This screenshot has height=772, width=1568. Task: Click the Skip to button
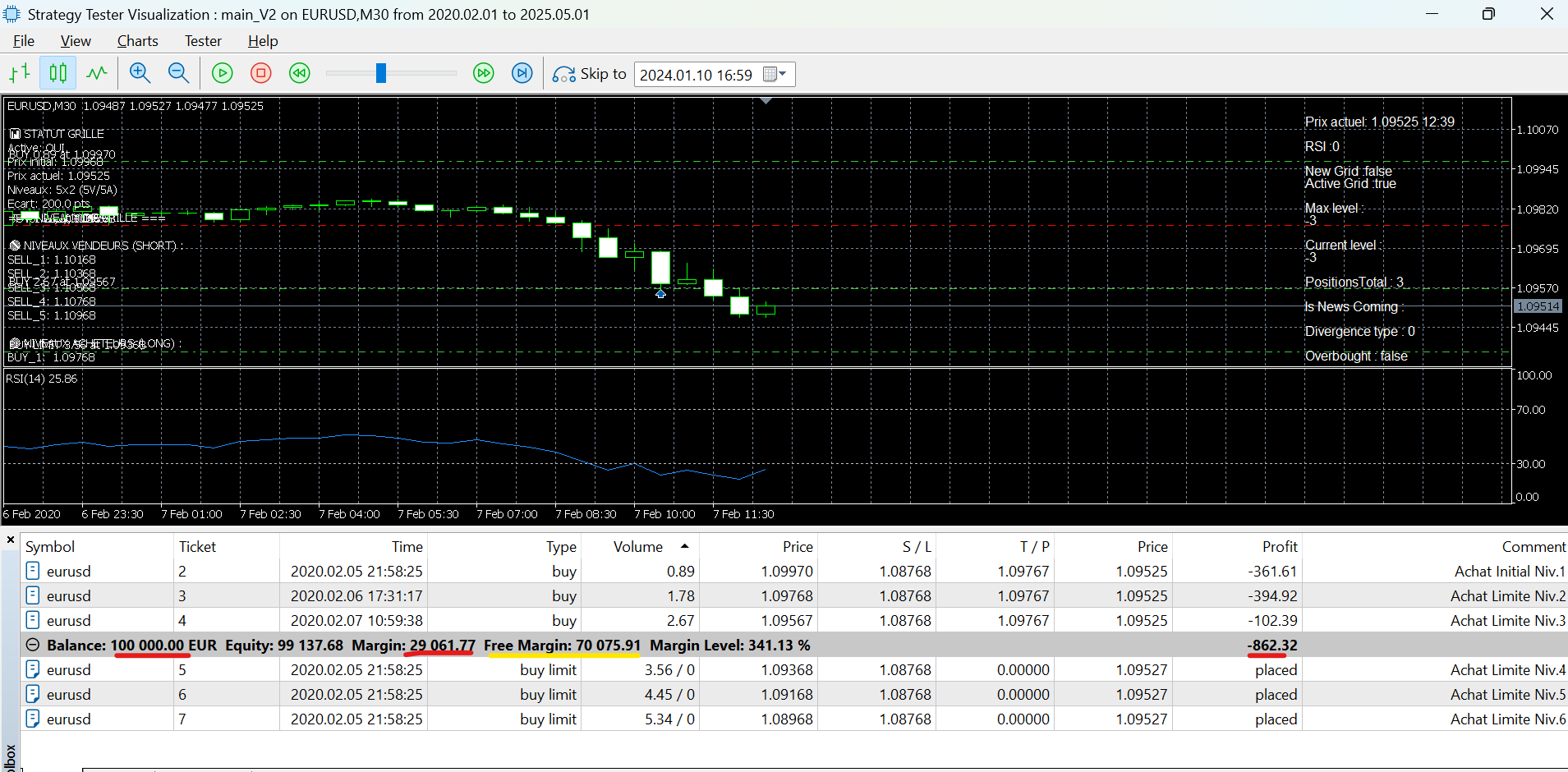tap(590, 74)
